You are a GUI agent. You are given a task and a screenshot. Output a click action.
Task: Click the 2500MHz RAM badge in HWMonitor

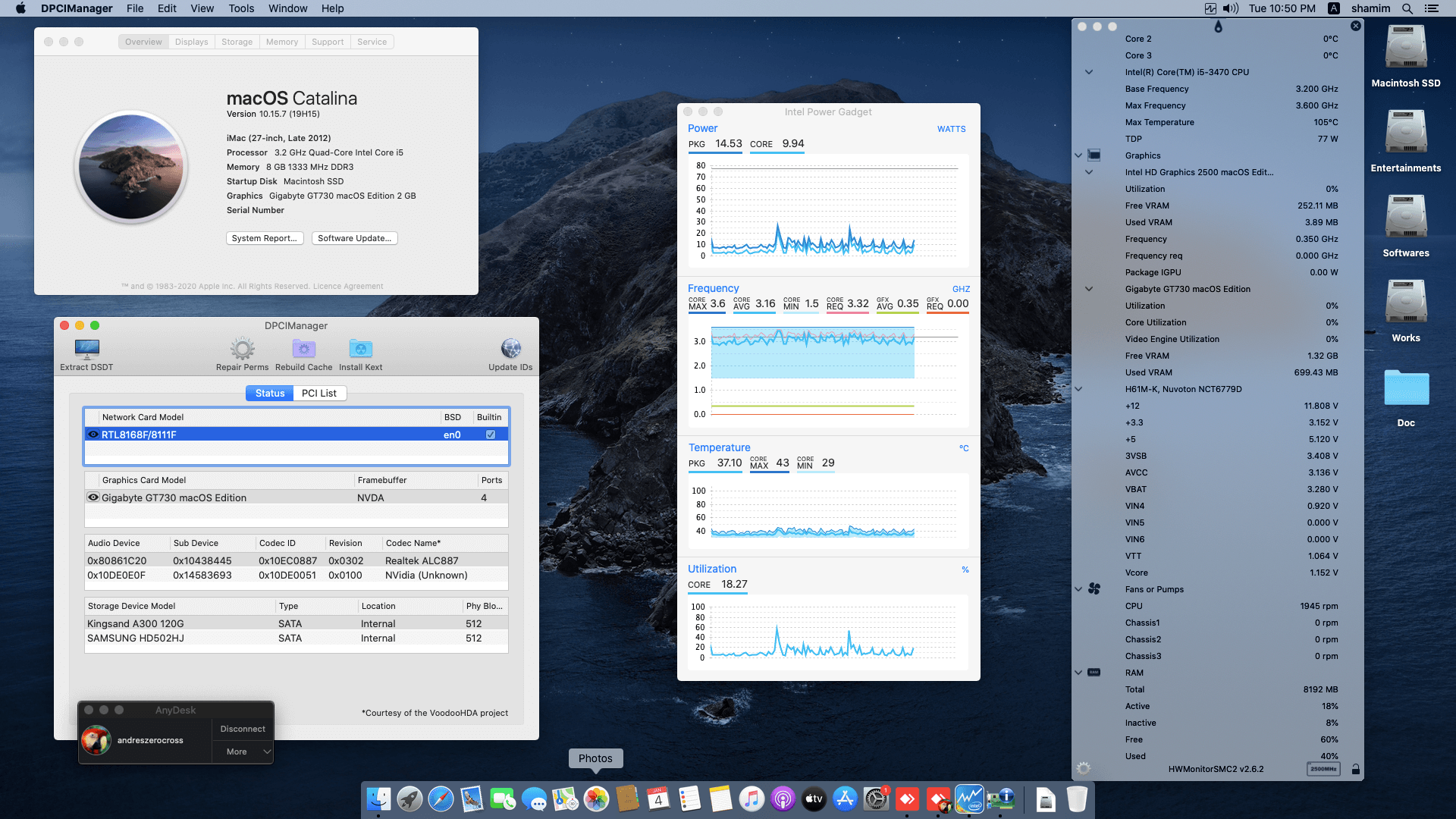(1323, 769)
